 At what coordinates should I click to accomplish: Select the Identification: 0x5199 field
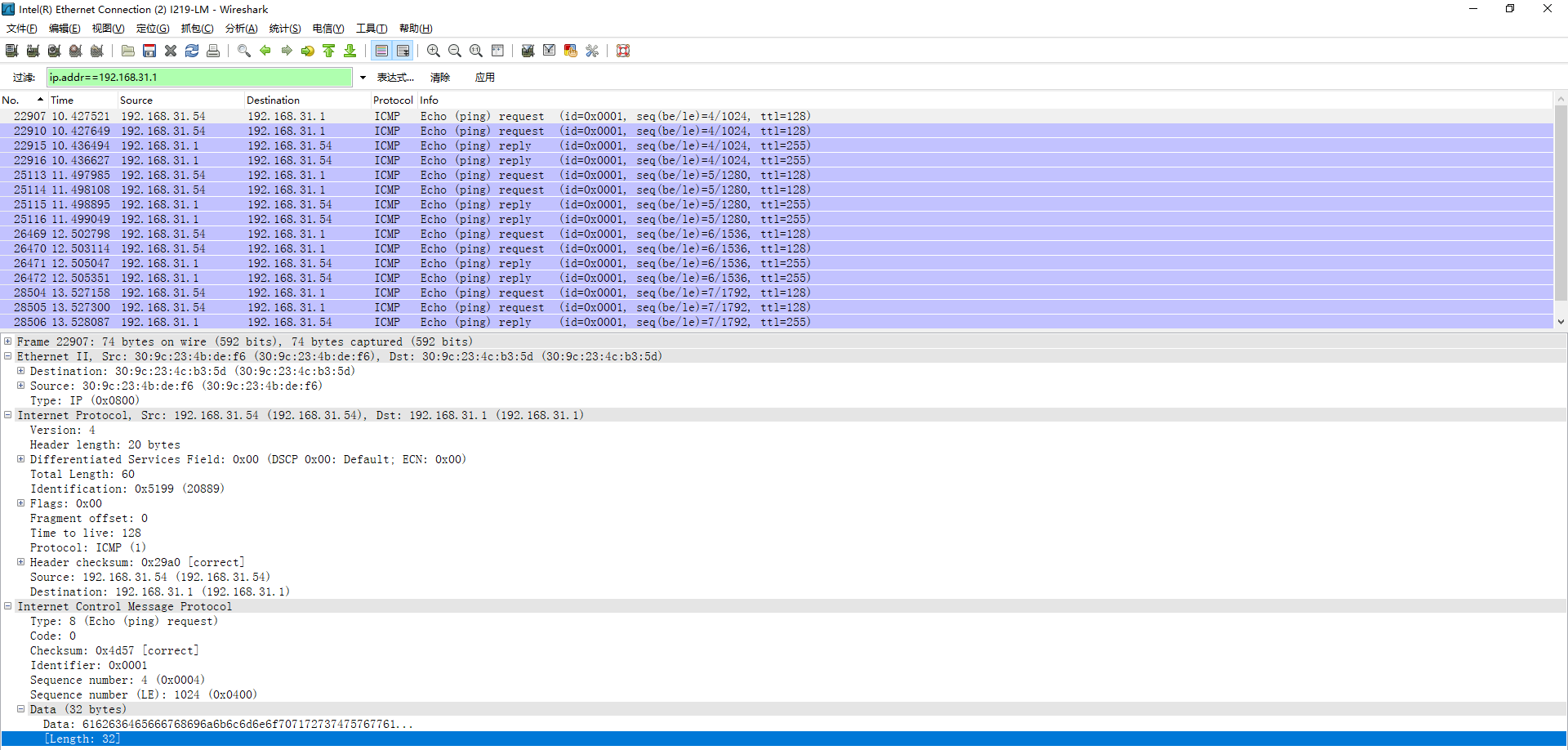[127, 489]
